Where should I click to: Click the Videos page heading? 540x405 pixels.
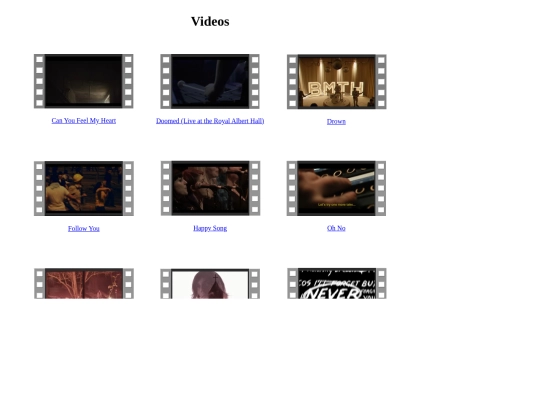(x=210, y=21)
